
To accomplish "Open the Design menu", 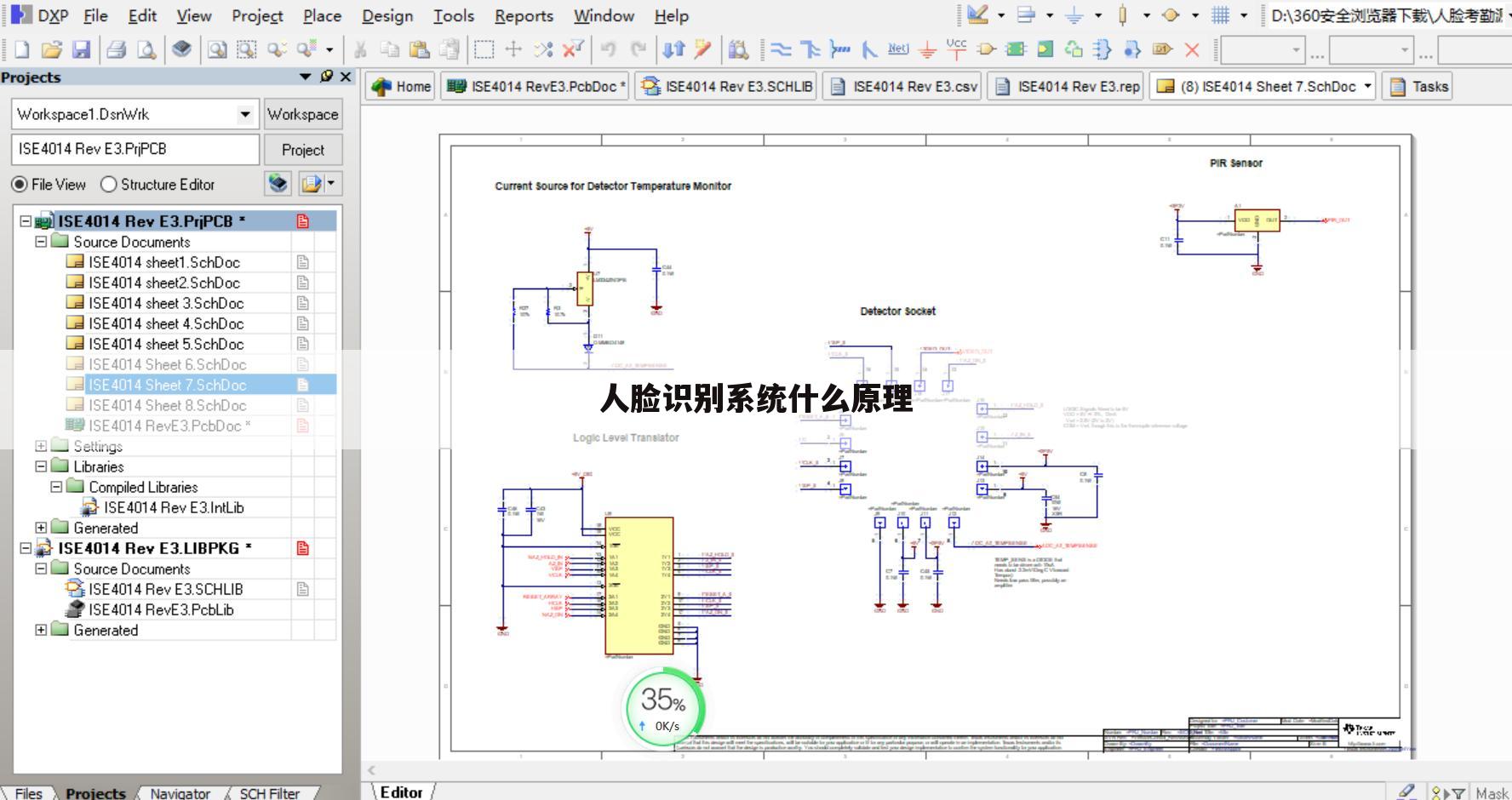I will pos(387,15).
